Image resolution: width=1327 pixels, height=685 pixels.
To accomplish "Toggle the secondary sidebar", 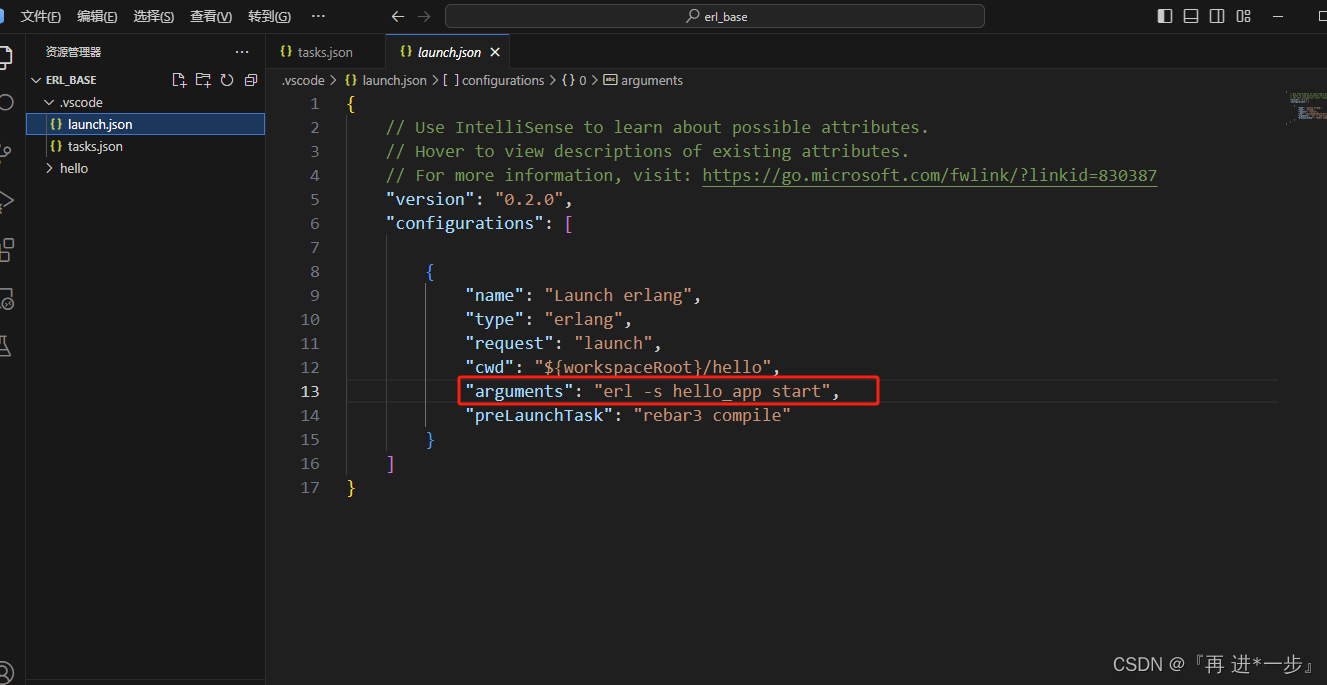I will coord(1217,16).
